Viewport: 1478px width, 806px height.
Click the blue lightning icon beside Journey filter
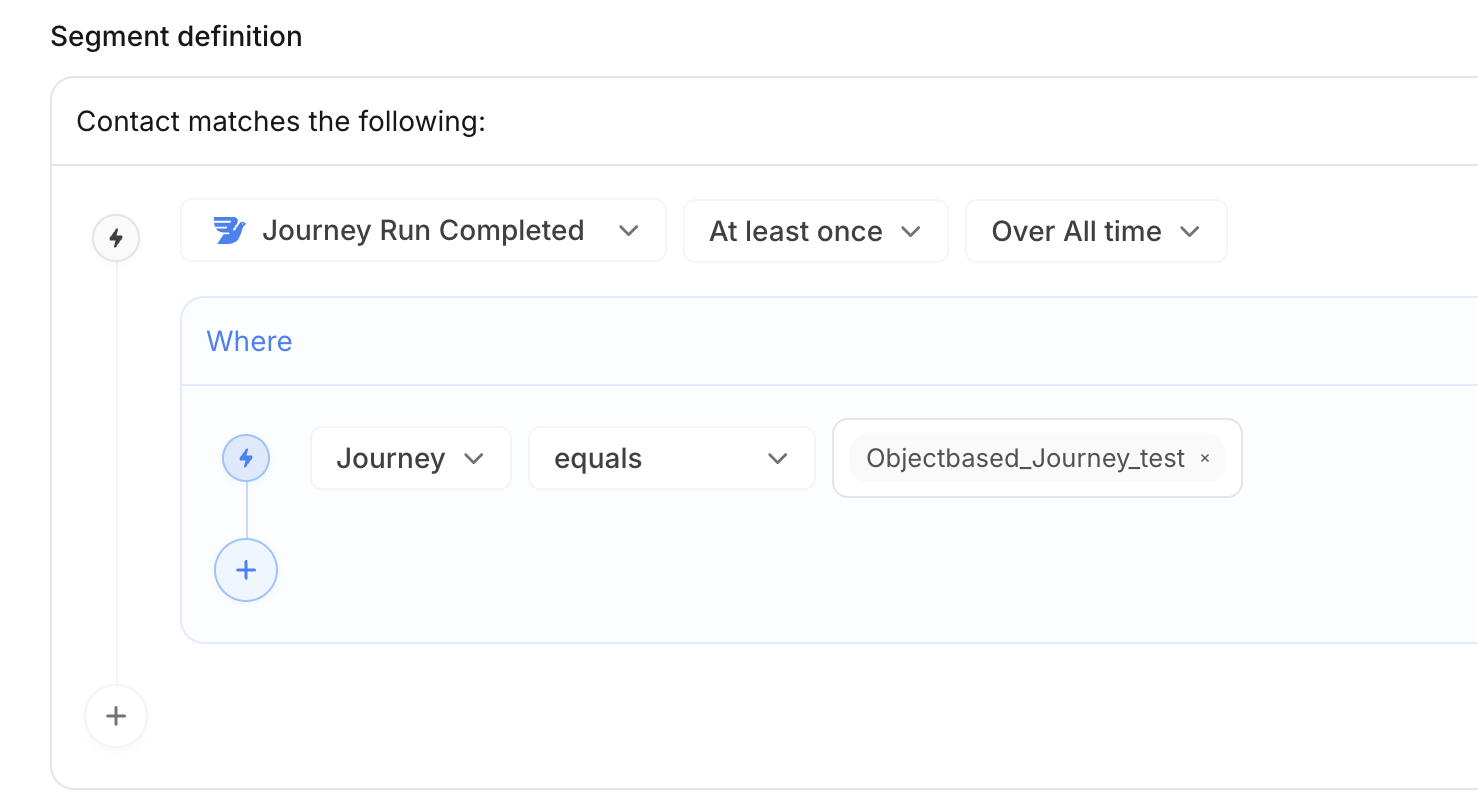(246, 458)
